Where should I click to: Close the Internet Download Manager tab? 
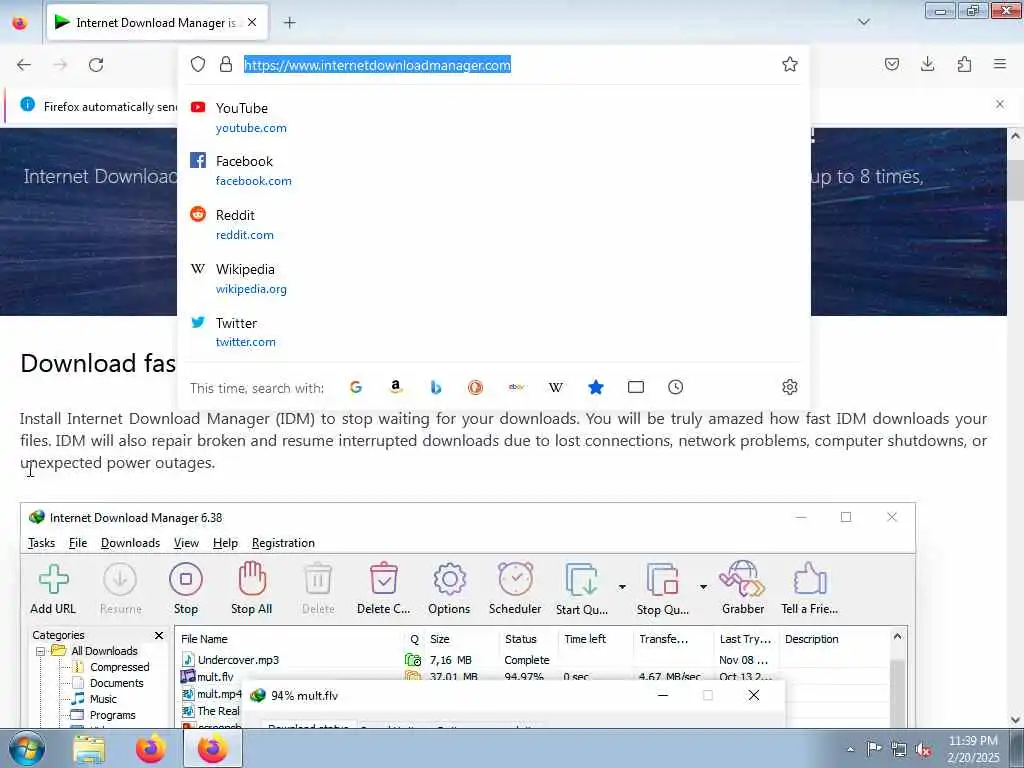[x=252, y=22]
